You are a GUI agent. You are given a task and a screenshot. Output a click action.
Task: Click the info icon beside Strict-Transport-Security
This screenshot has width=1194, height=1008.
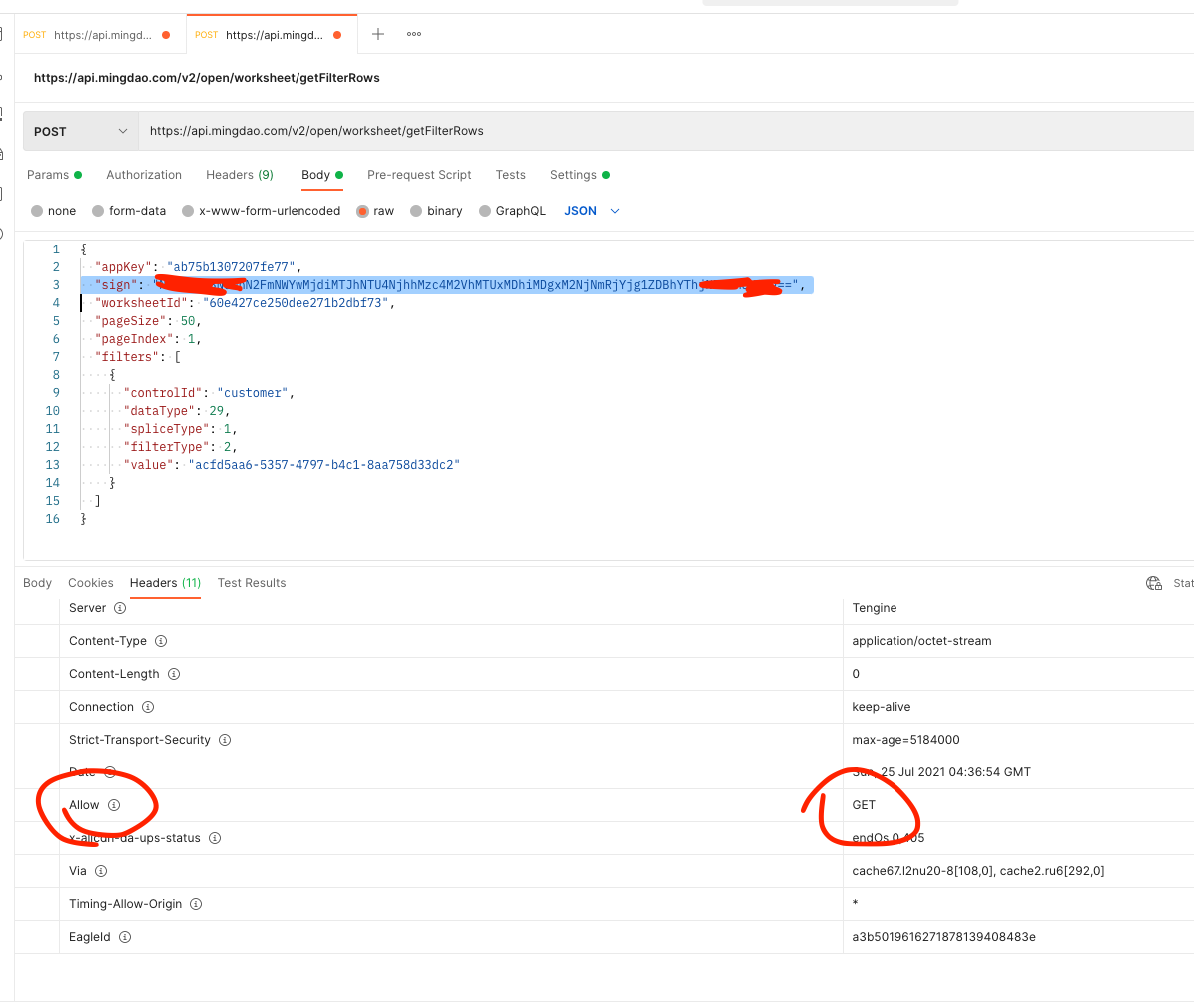tap(224, 739)
